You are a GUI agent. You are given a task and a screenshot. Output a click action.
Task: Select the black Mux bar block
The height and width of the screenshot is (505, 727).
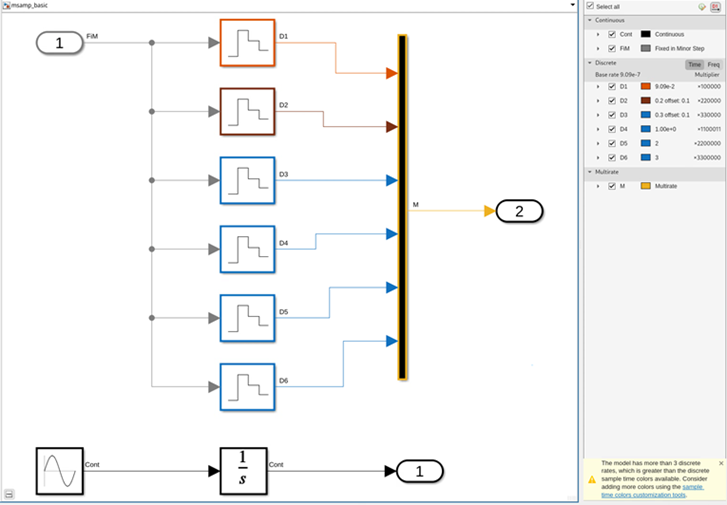tap(402, 207)
